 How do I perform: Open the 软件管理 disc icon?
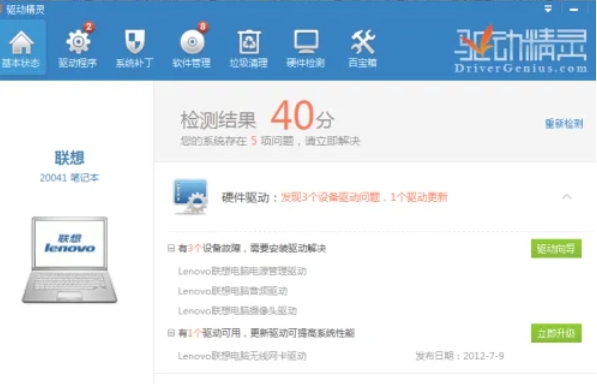[x=192, y=41]
